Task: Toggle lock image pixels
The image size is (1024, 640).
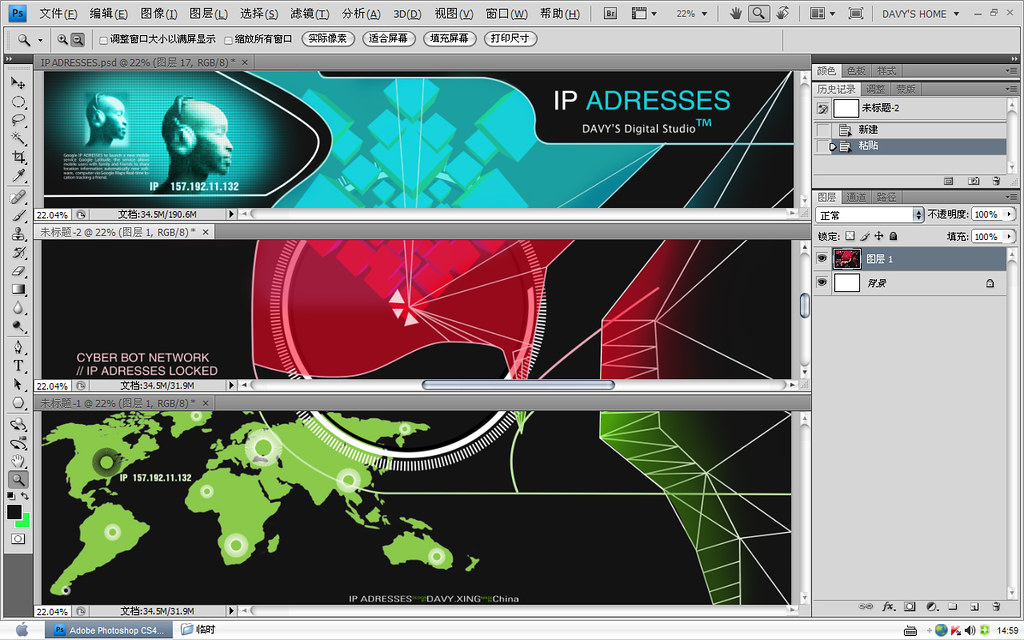Action: (865, 236)
